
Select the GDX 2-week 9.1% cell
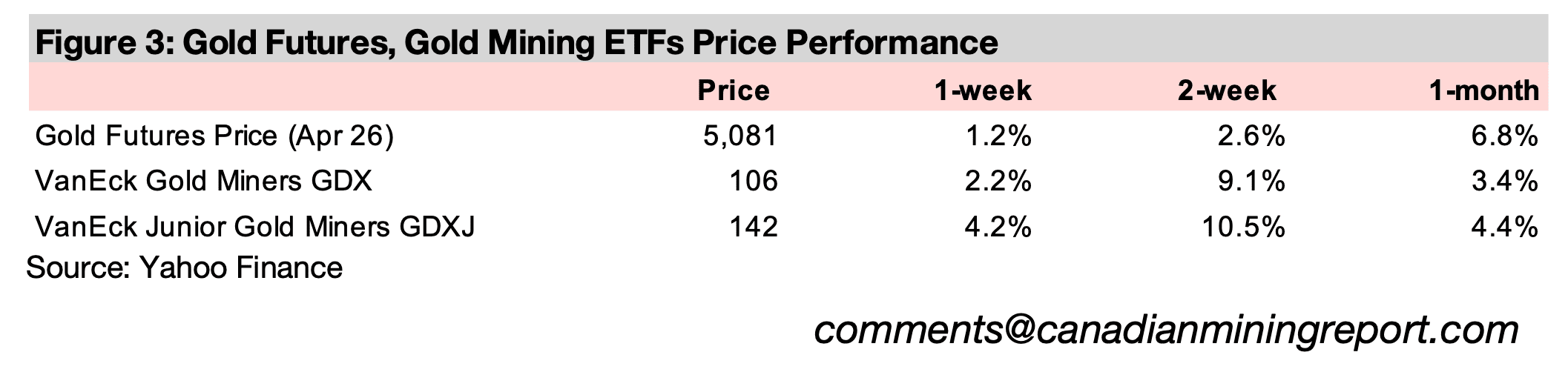pyautogui.click(x=1251, y=181)
